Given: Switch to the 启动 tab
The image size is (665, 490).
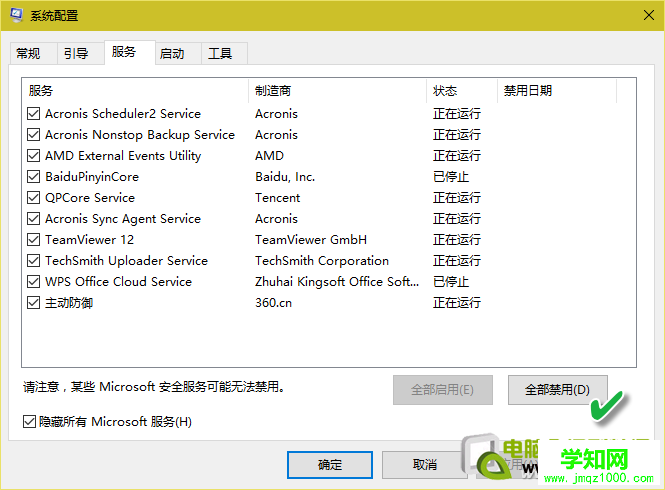Looking at the screenshot, I should tap(172, 54).
